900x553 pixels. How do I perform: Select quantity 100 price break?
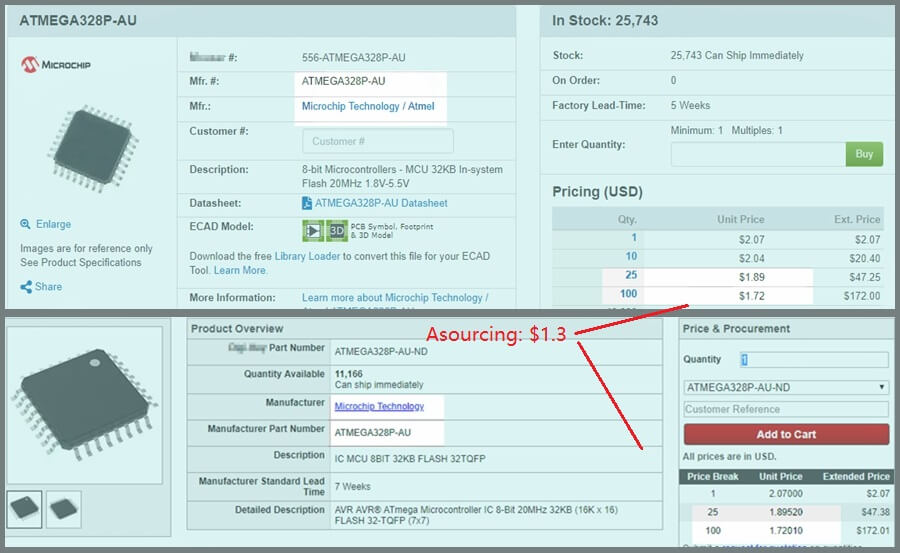[x=629, y=294]
